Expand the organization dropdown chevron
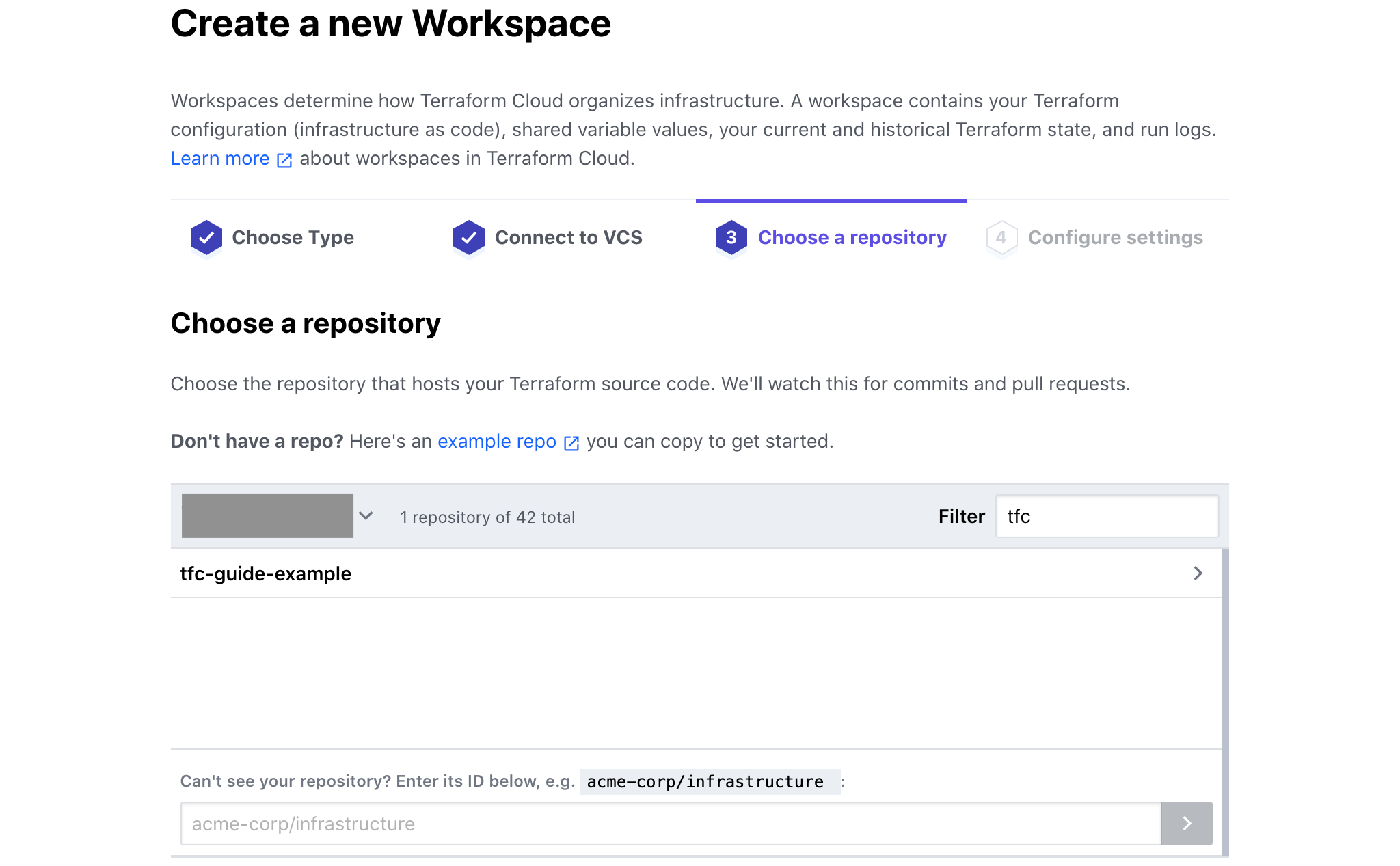The image size is (1400, 866). (366, 516)
